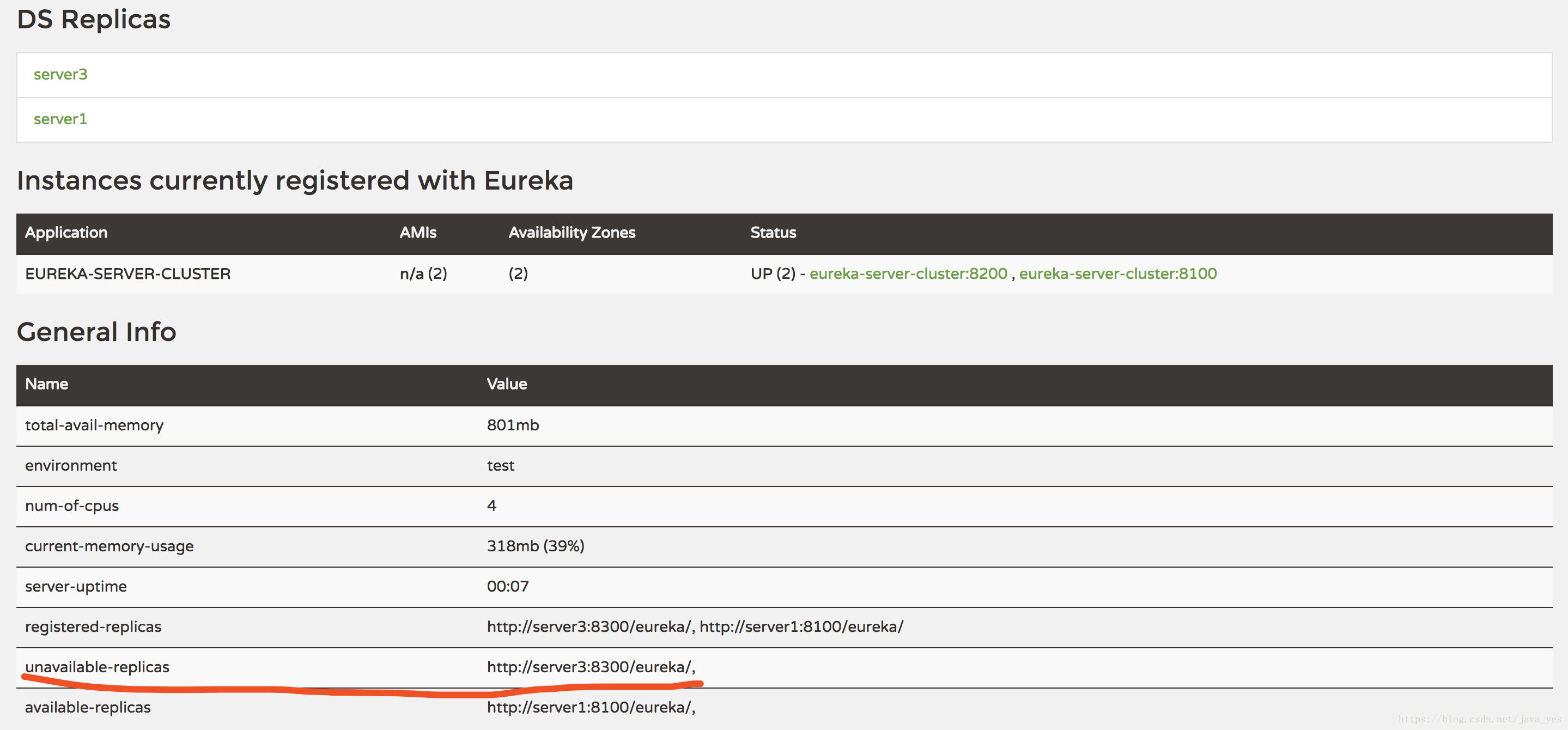Select the current-memory-usage row name
This screenshot has height=730, width=1568.
pos(110,547)
